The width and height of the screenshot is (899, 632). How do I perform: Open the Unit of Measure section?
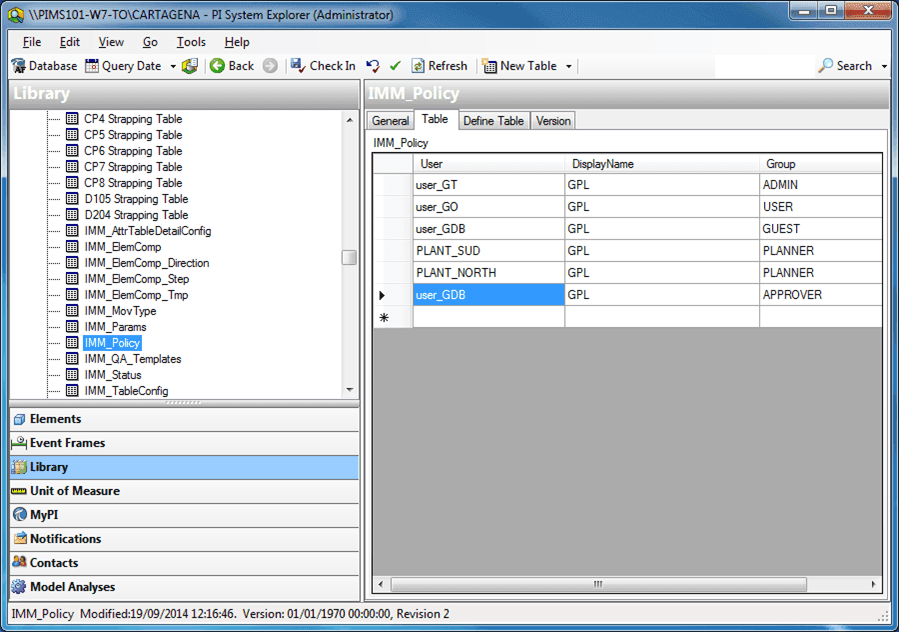pos(74,491)
